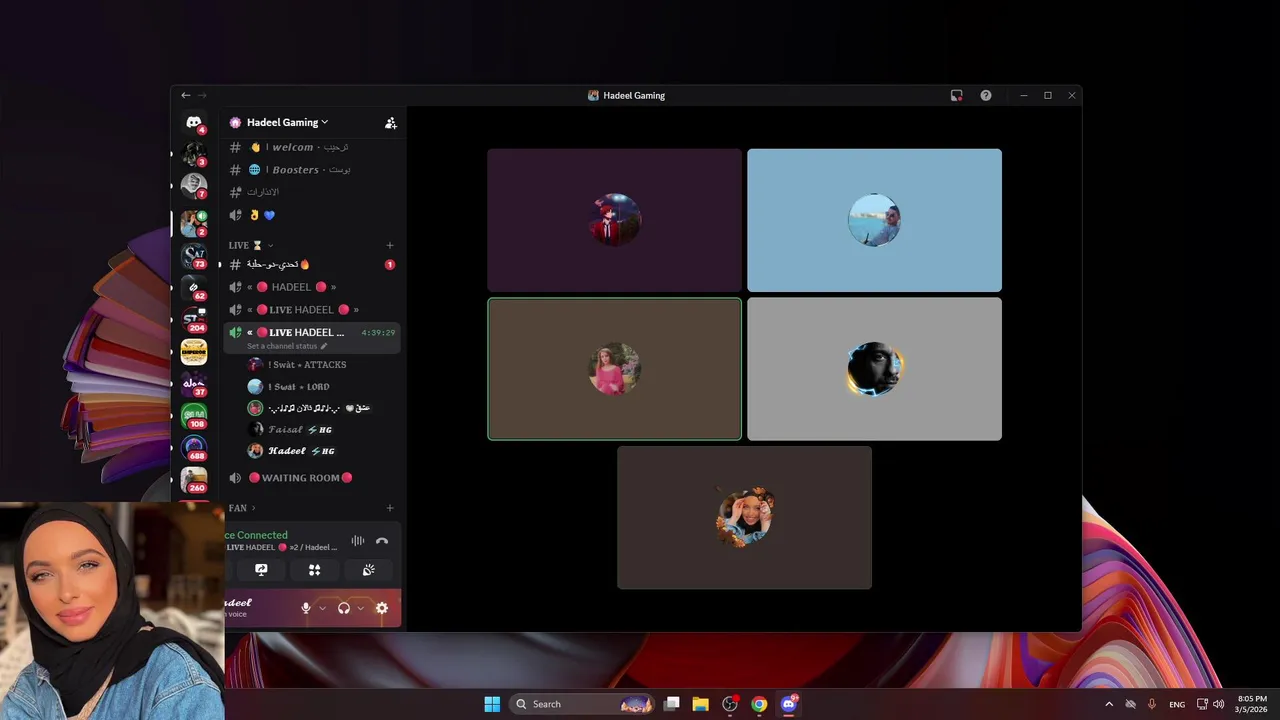The image size is (1280, 720).
Task: Join the unselected « LIVE HADEEL » voice channel
Action: pos(312,310)
